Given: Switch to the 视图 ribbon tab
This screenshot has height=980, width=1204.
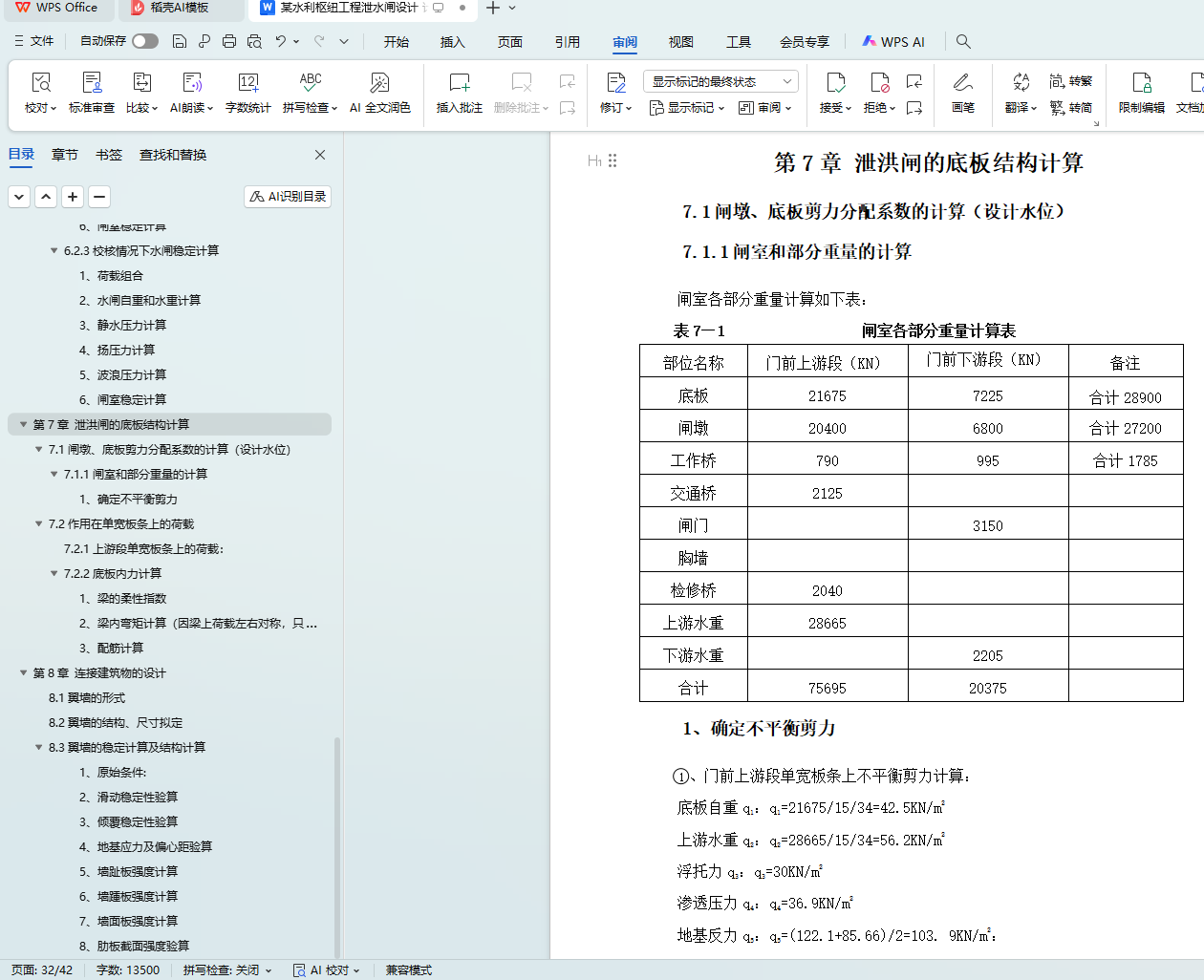Looking at the screenshot, I should point(680,42).
